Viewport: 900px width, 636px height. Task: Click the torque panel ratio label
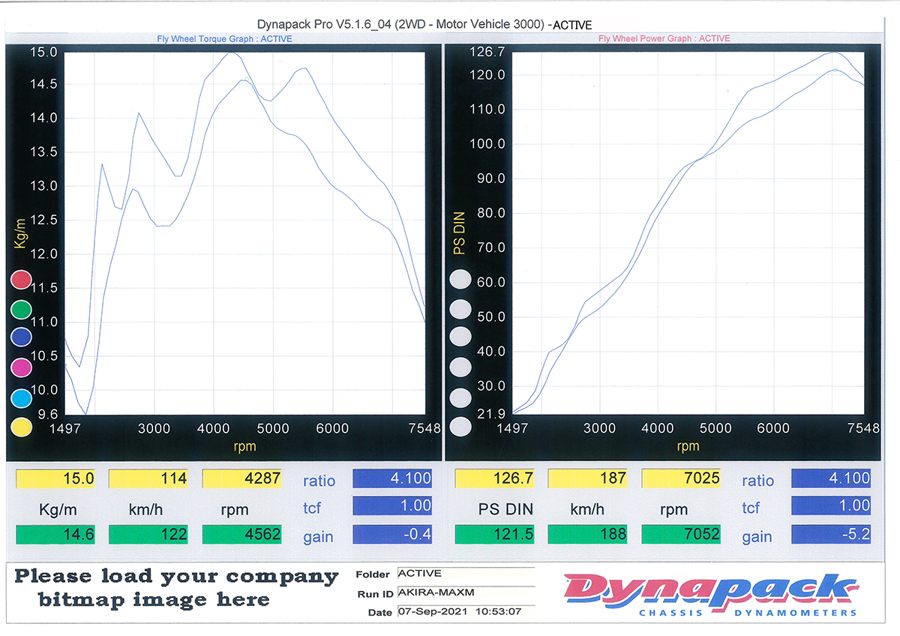point(319,480)
